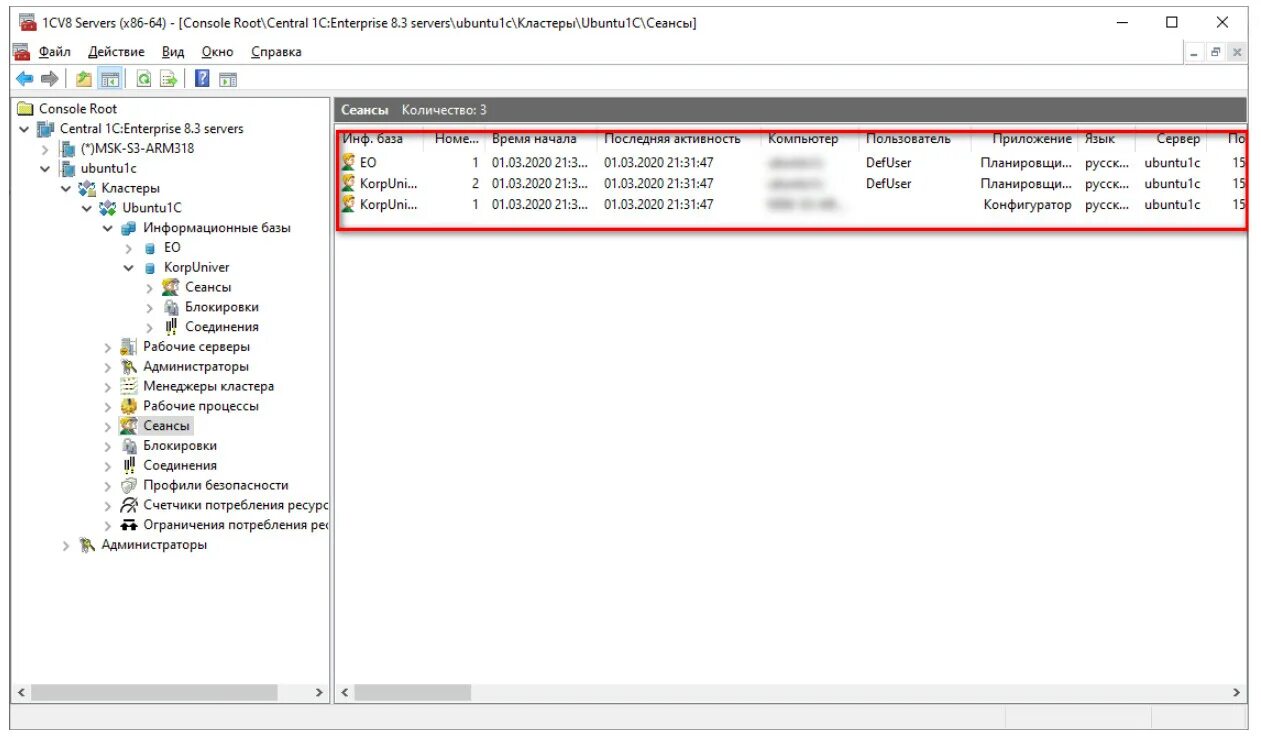
Task: Toggle the Show/Hide Action Pane toolbar icon
Action: click(x=228, y=79)
